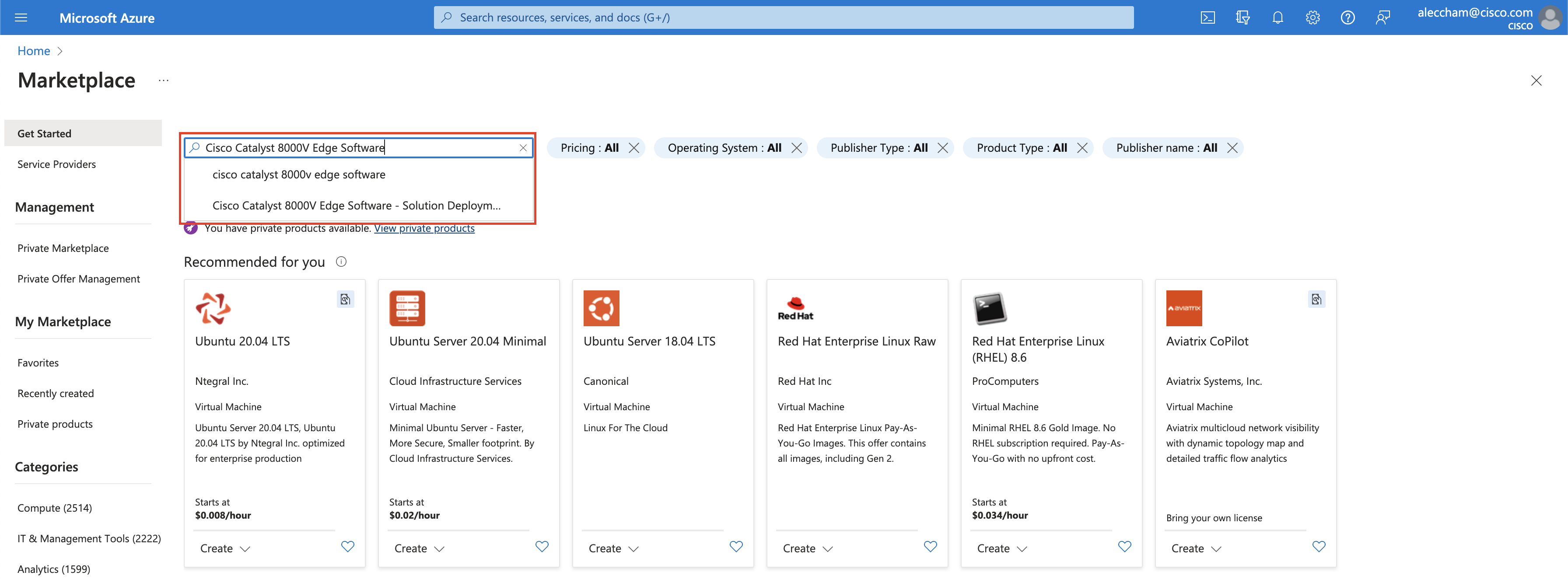Favorite RHEL 8.6 with heart icon
This screenshot has width=1568, height=579.
pos(1124,546)
